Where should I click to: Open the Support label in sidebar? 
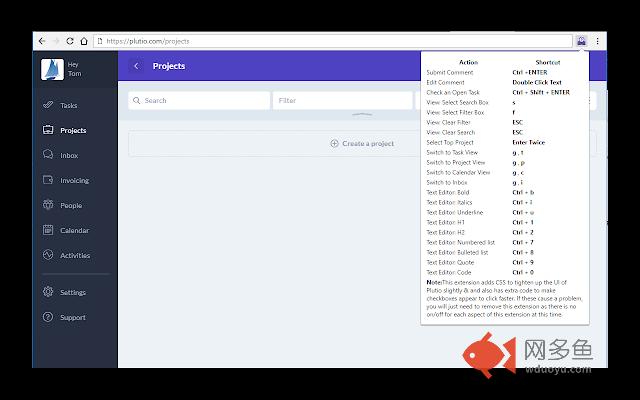click(x=73, y=318)
